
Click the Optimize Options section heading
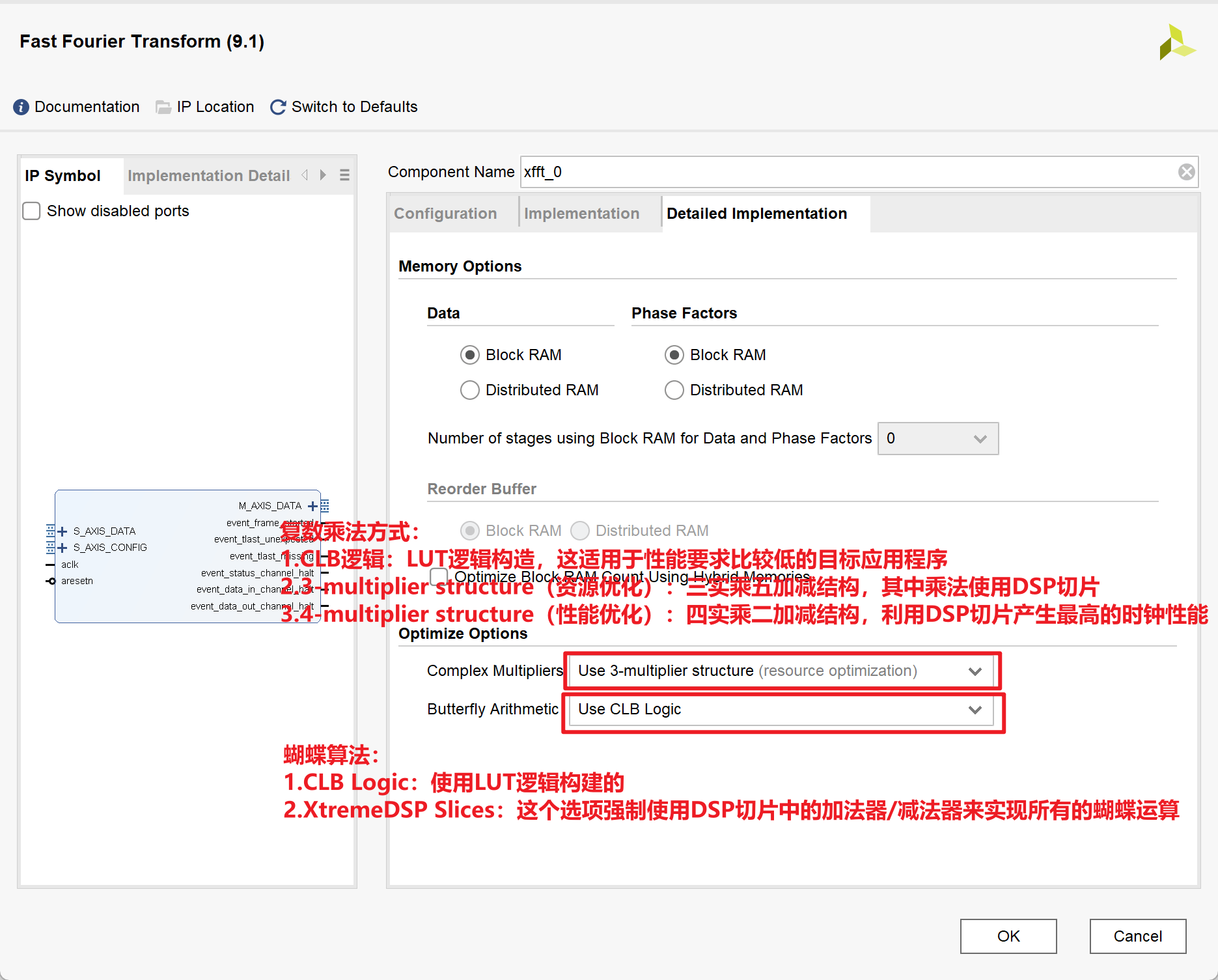(463, 634)
